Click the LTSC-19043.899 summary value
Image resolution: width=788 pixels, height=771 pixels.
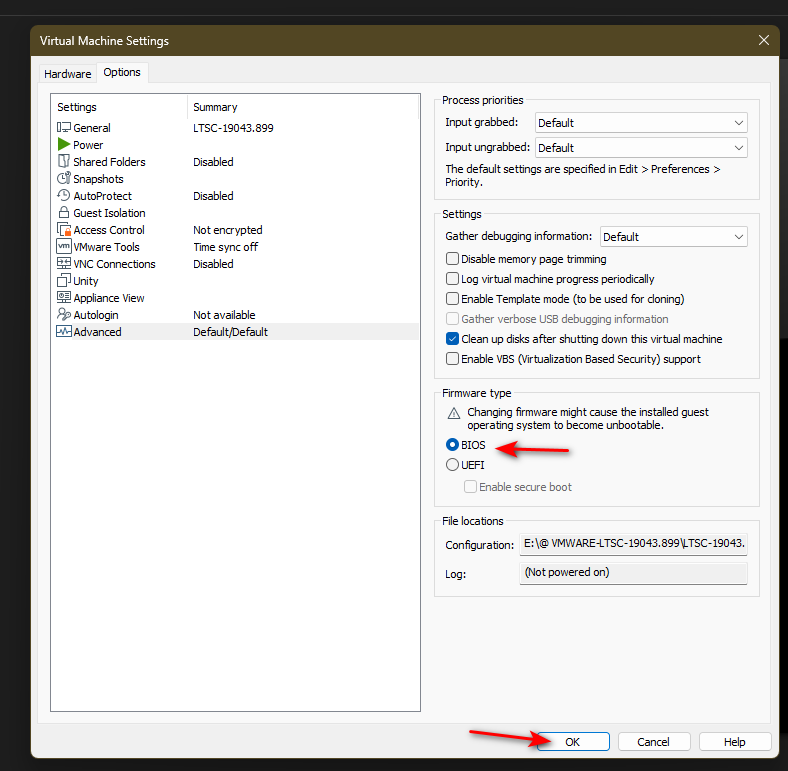(x=233, y=128)
